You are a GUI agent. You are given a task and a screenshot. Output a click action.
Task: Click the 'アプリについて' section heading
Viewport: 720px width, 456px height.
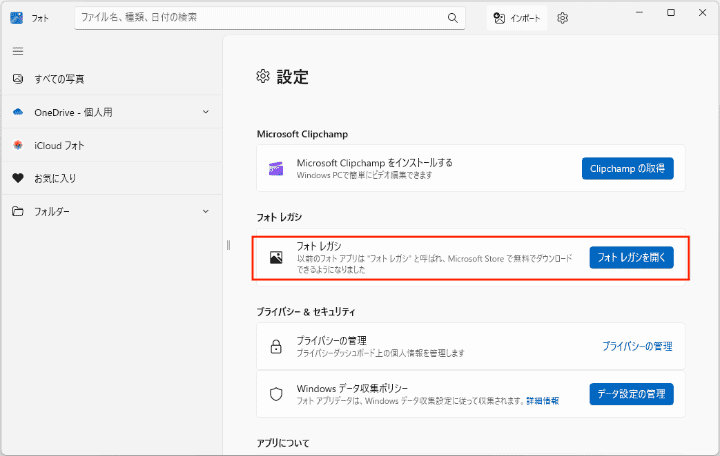tap(283, 443)
